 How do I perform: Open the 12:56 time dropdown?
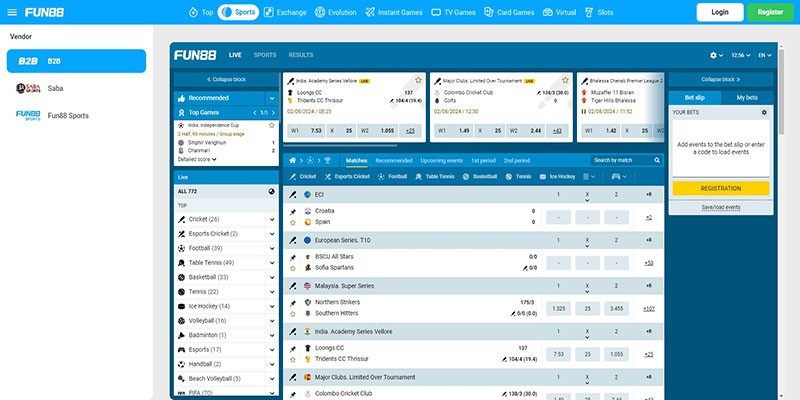741,55
